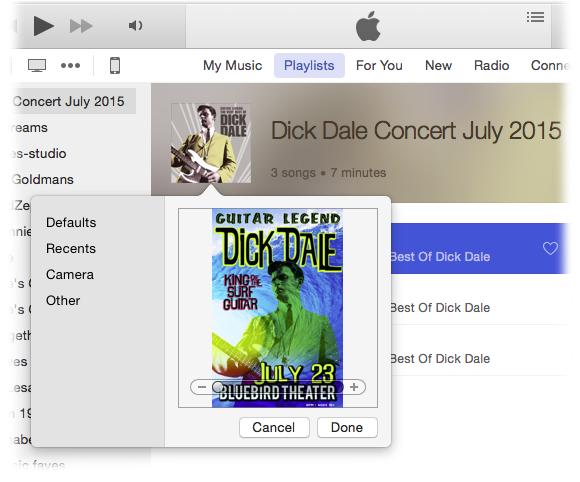The height and width of the screenshot is (482, 580).
Task: Open the three-dot more menu
Action: 70,66
